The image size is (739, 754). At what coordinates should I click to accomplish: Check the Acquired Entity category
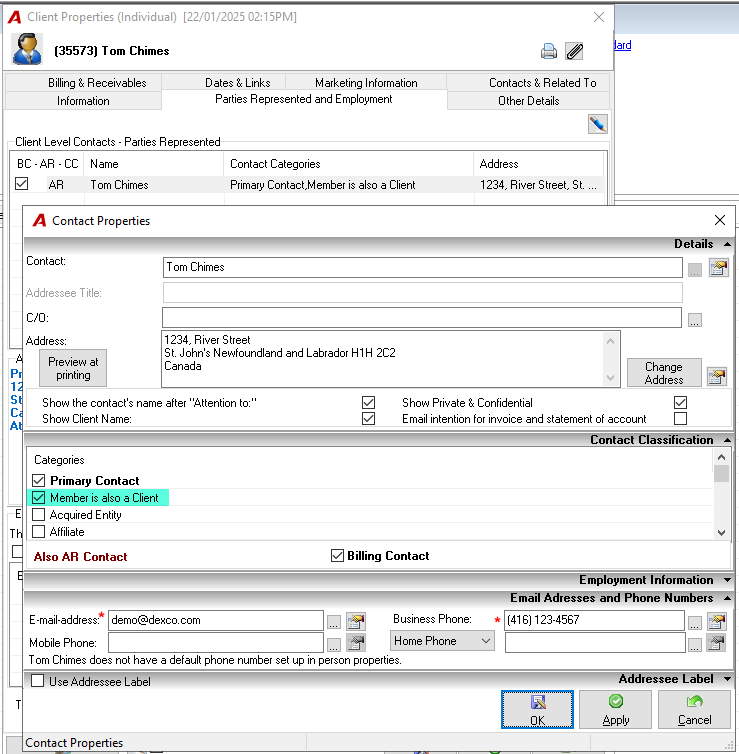[x=38, y=515]
